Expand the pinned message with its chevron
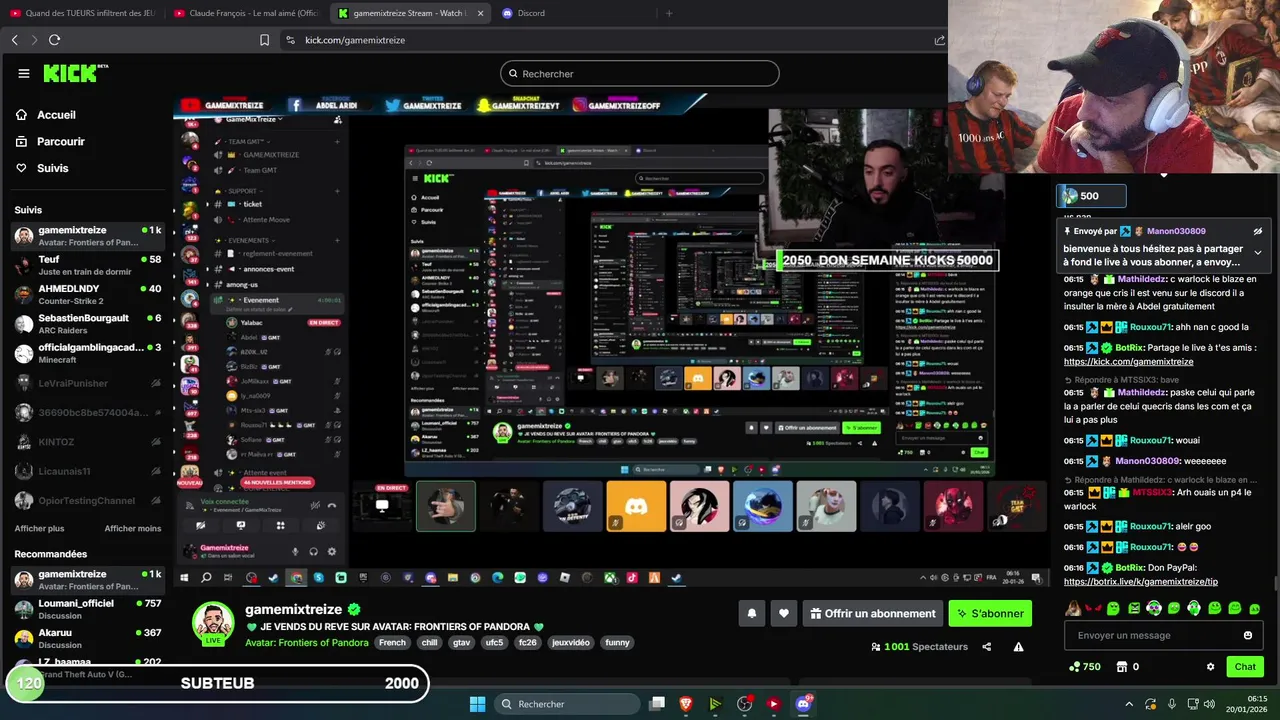Image resolution: width=1280 pixels, height=720 pixels. pyautogui.click(x=1258, y=252)
